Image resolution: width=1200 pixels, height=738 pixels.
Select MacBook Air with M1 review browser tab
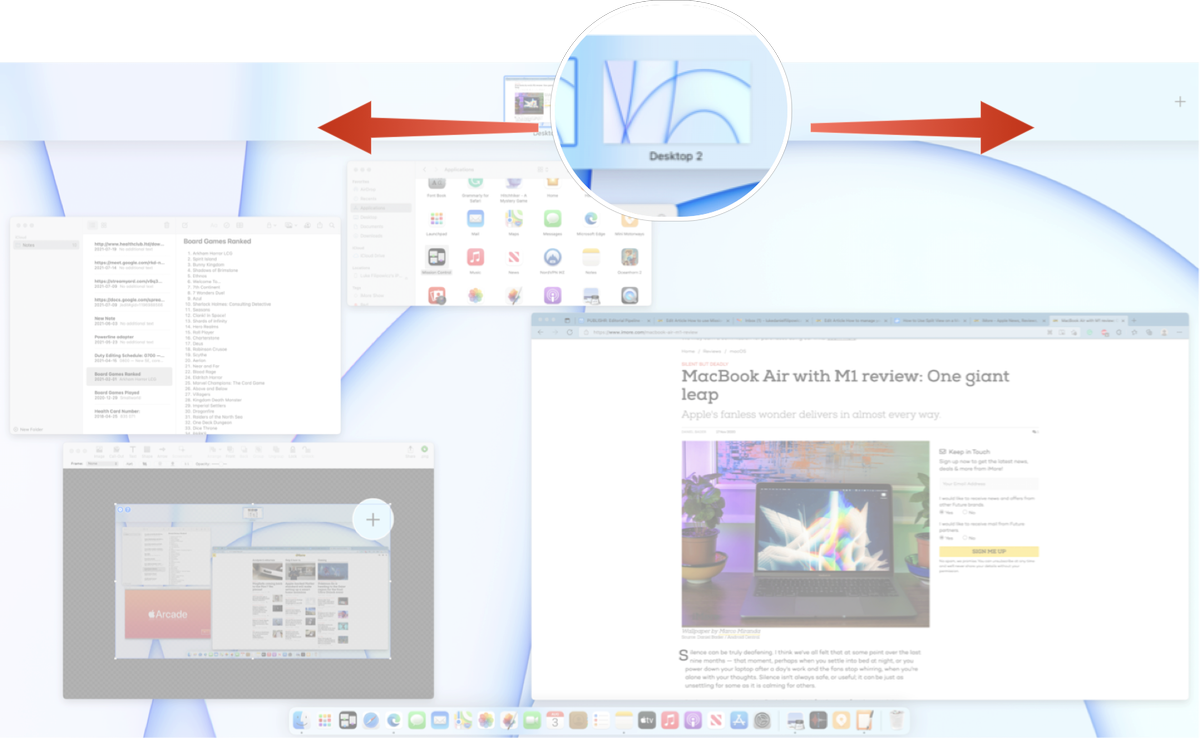pyautogui.click(x=1088, y=320)
